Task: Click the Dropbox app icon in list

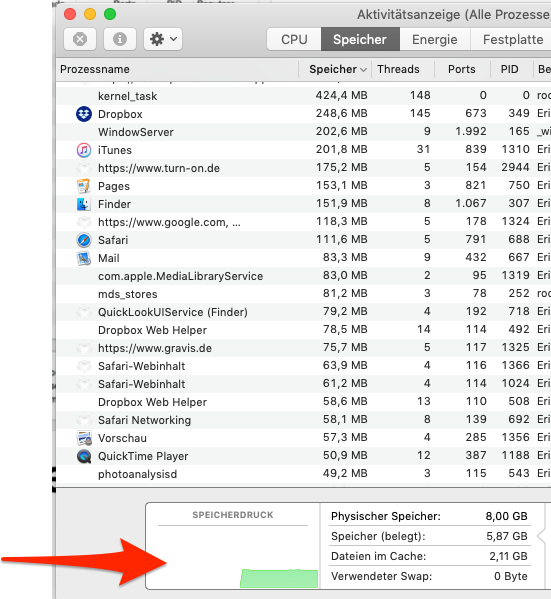Action: [84, 114]
